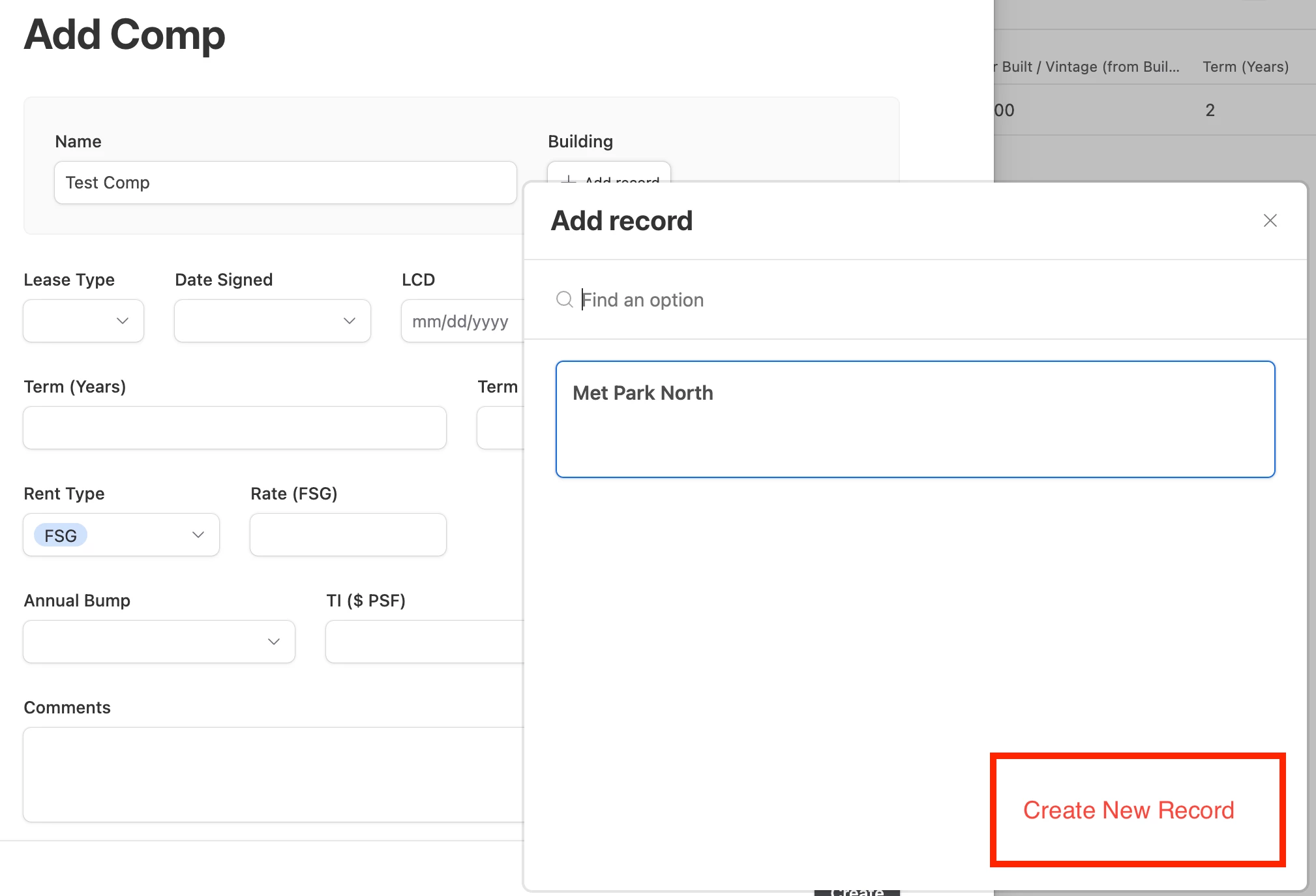Click the FSG tag in Rent Type
Viewport: 1316px width, 896px height.
pos(61,535)
